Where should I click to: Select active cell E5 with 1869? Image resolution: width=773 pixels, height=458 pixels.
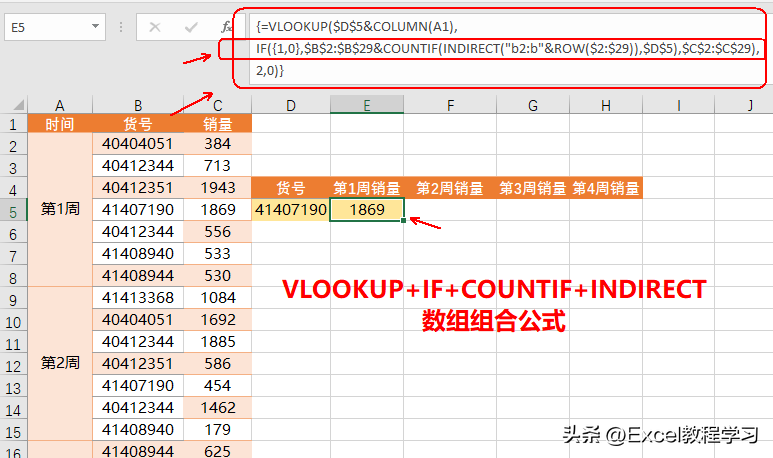coord(367,210)
